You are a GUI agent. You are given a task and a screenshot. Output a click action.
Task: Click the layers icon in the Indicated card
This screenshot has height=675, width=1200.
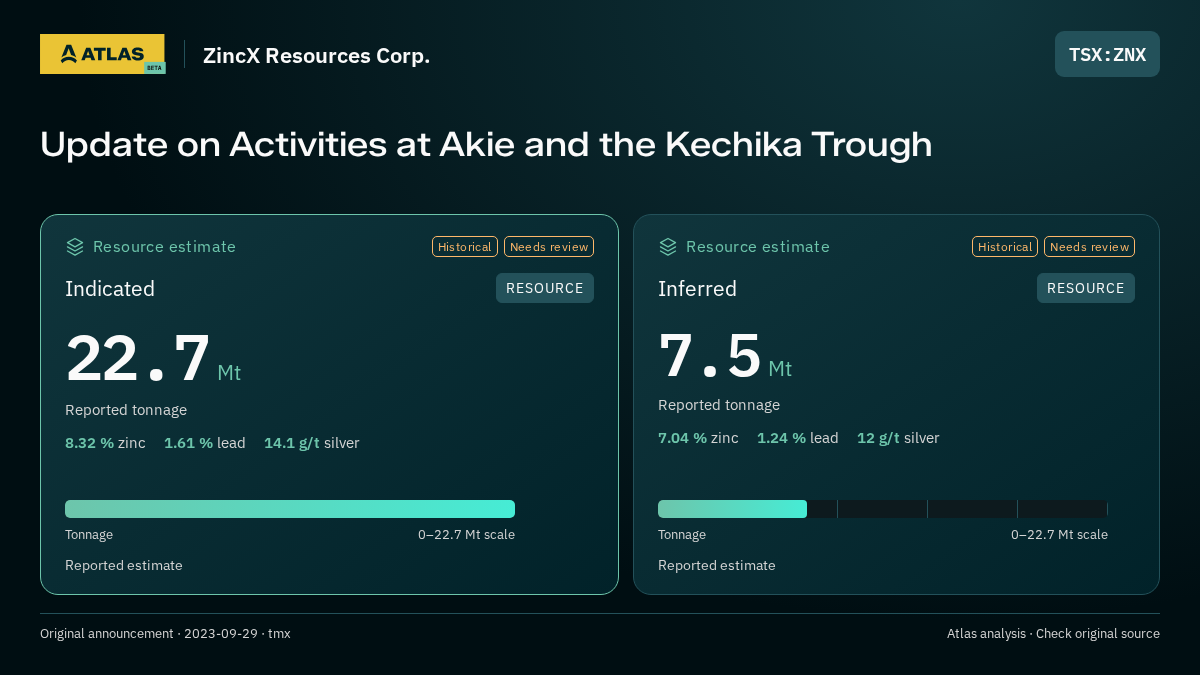coord(74,246)
